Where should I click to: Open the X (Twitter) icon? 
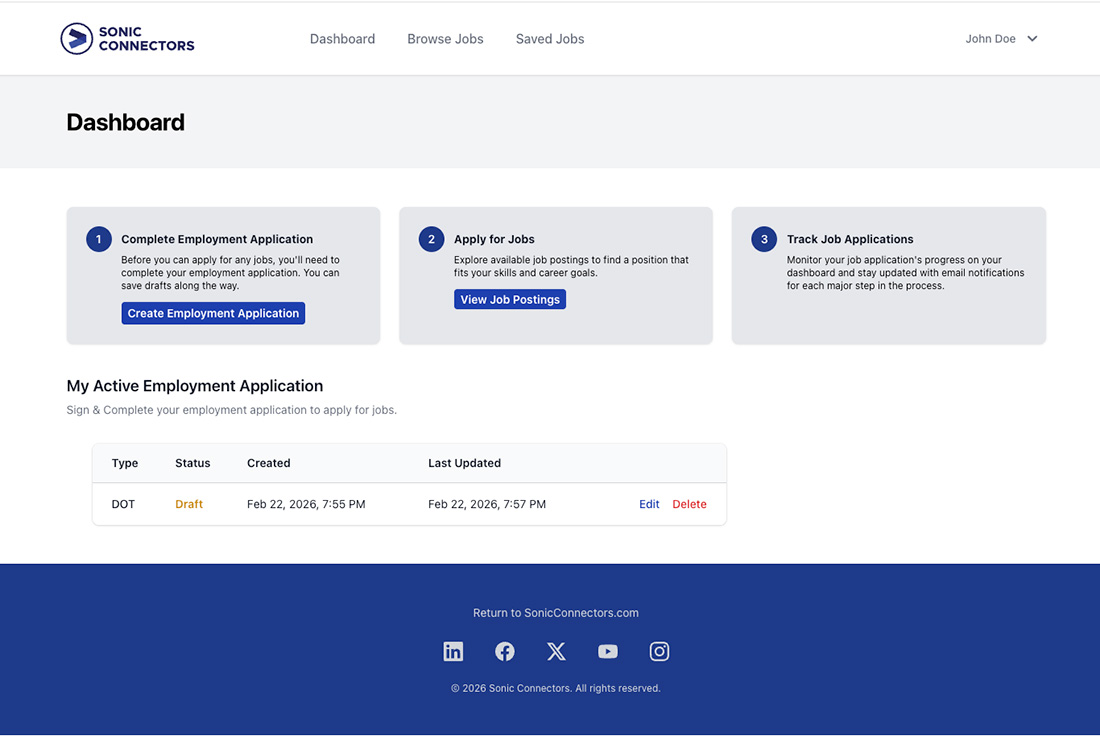pos(556,652)
